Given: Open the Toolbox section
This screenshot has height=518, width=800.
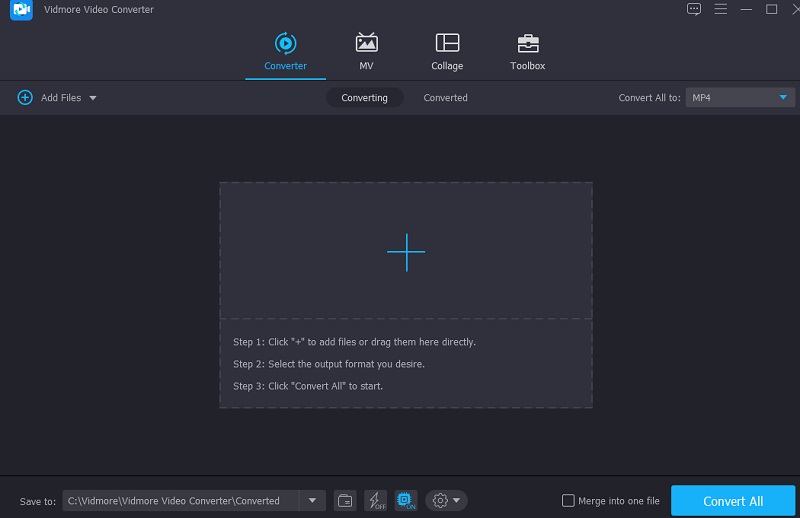Looking at the screenshot, I should pos(527,52).
